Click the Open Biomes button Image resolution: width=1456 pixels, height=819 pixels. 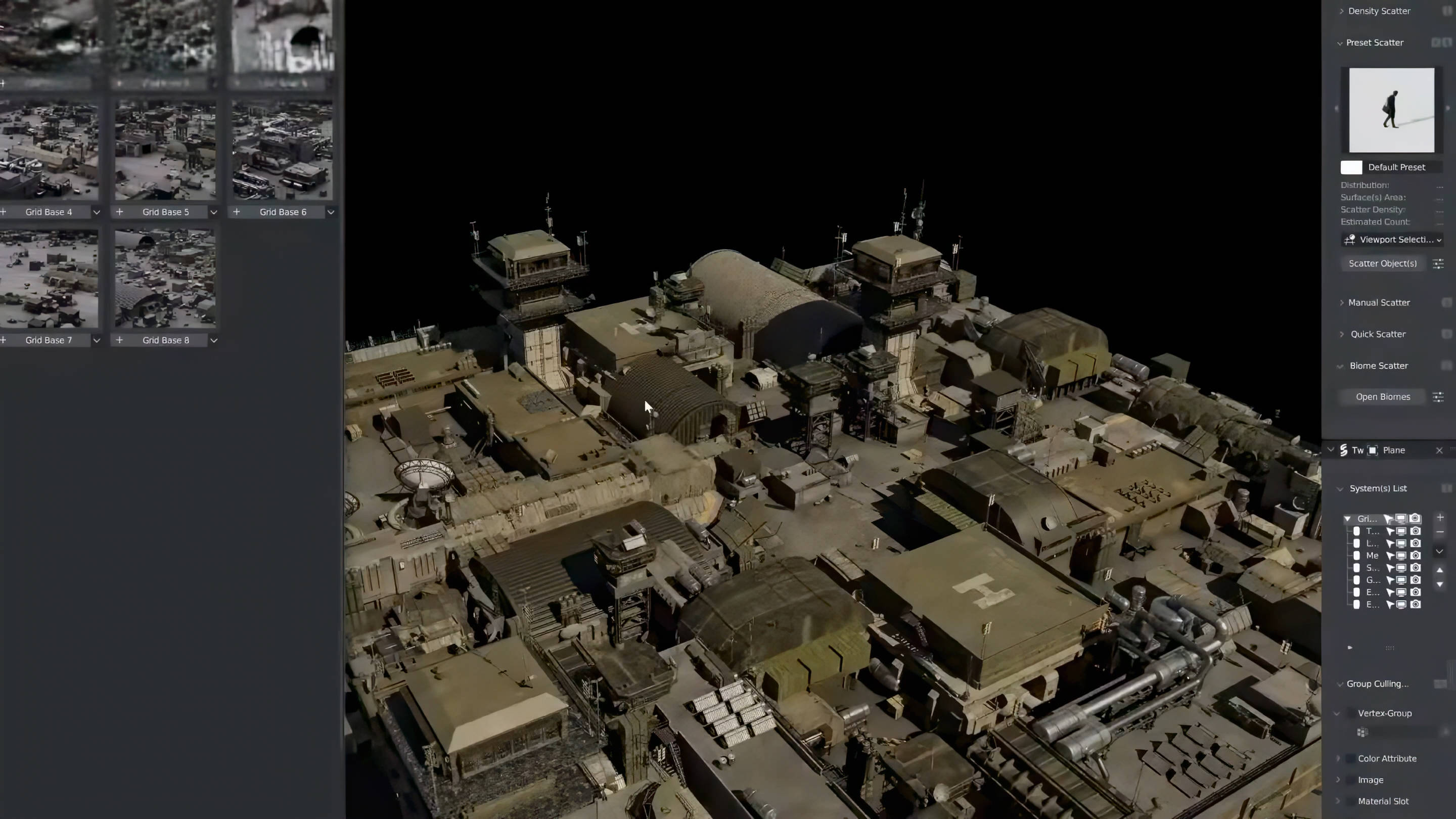tap(1383, 397)
